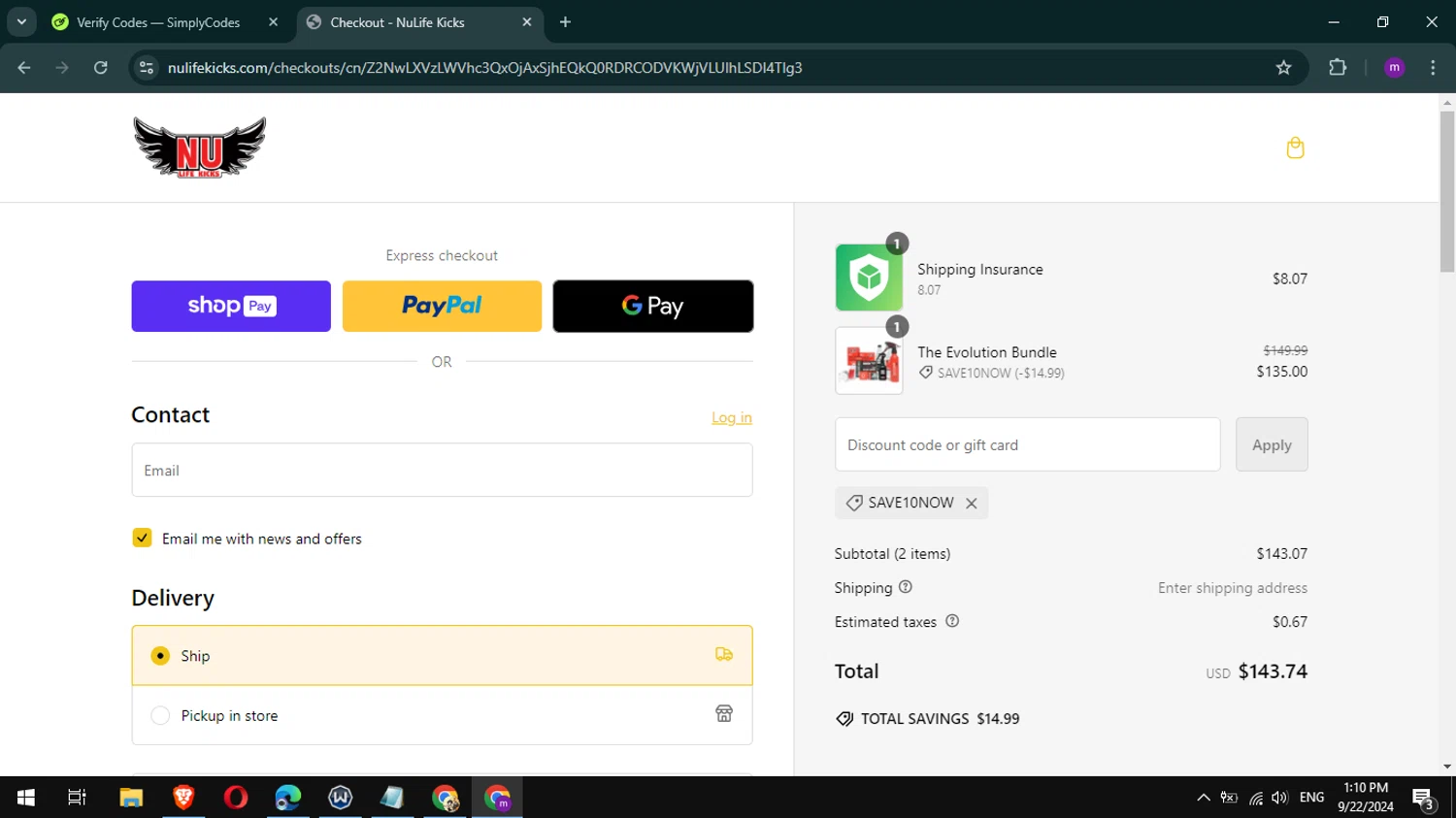Open a new browser tab

click(x=566, y=22)
